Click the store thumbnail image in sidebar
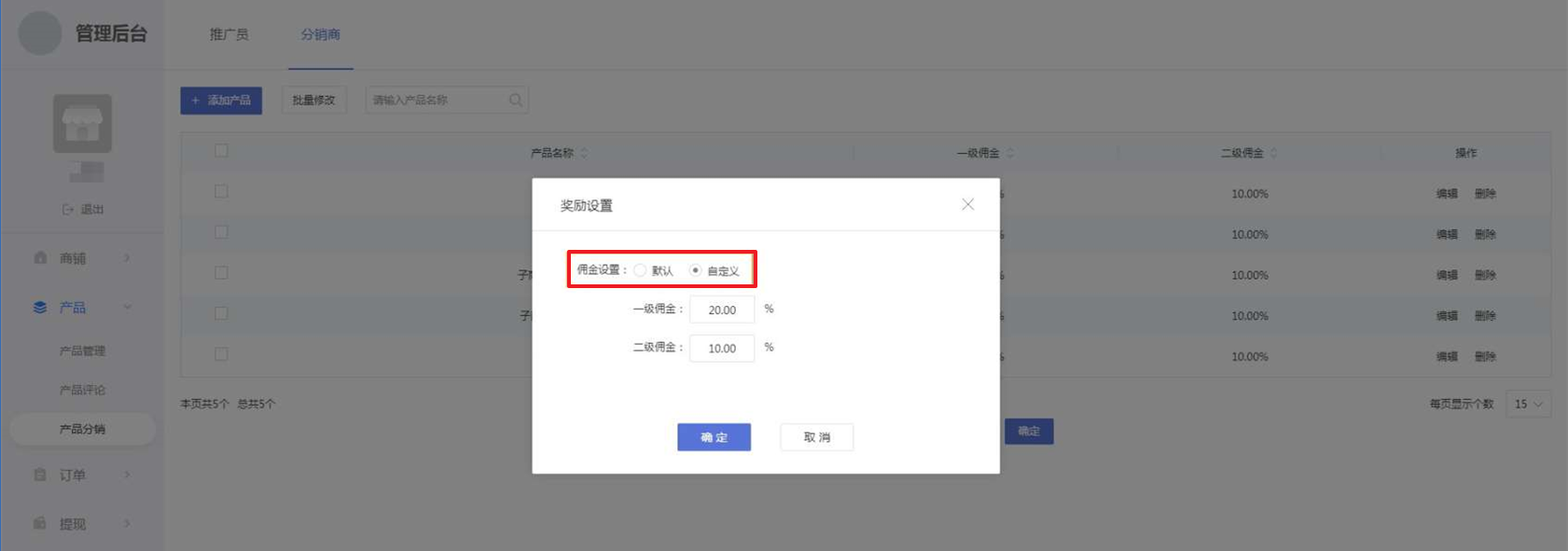Image resolution: width=1568 pixels, height=551 pixels. click(x=82, y=123)
